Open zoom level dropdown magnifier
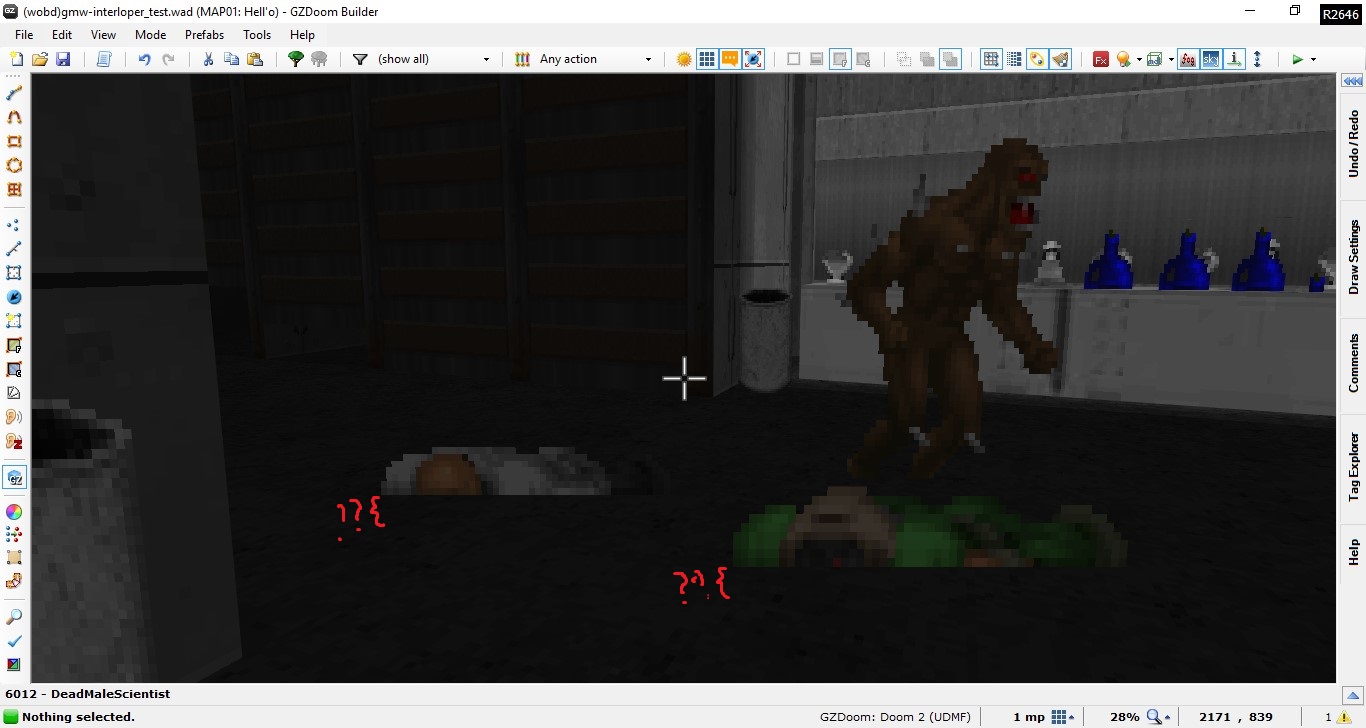 [1158, 717]
